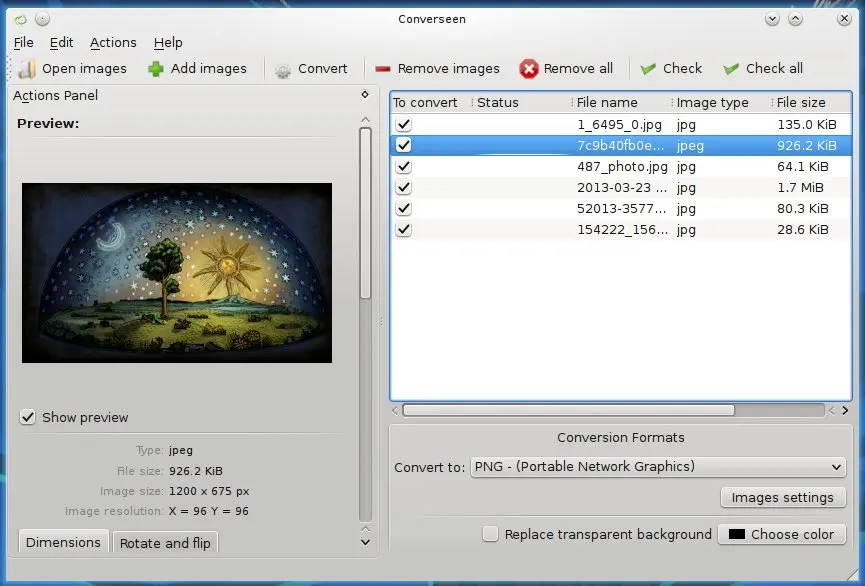865x586 pixels.
Task: Open the File menu
Action: coord(24,42)
